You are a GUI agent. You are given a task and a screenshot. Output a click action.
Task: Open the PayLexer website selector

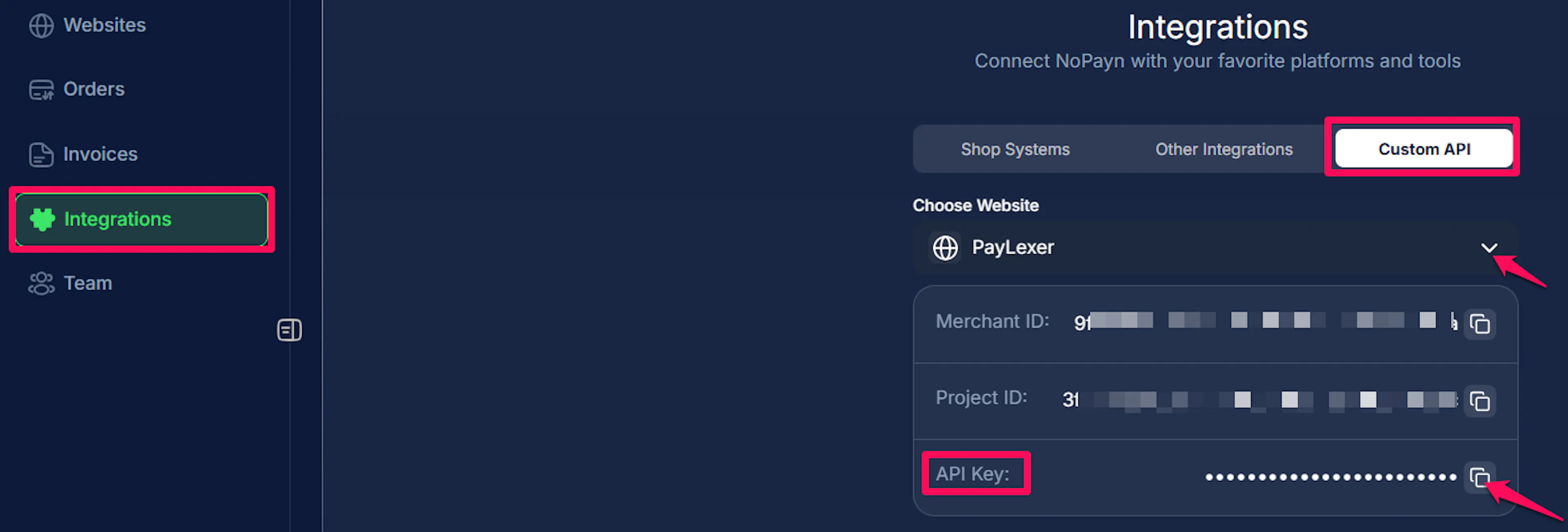pyautogui.click(x=1215, y=248)
